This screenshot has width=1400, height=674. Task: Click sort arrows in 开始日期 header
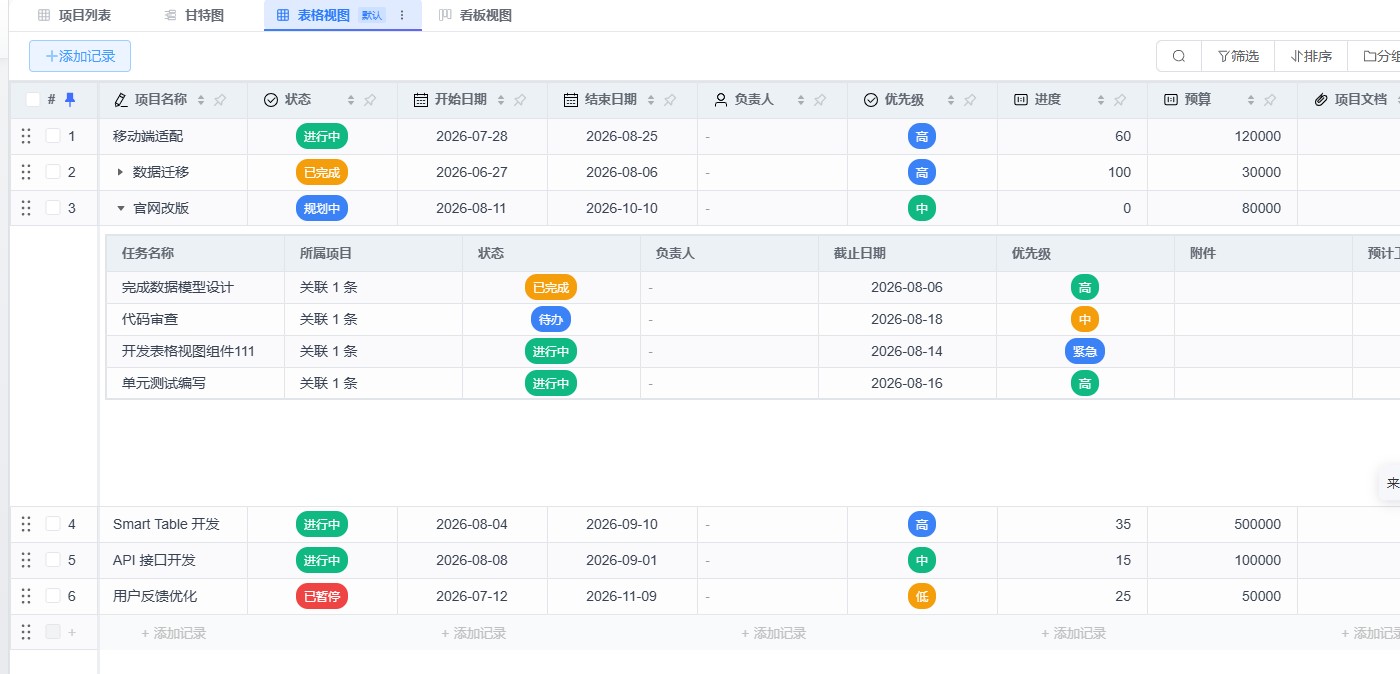point(501,100)
